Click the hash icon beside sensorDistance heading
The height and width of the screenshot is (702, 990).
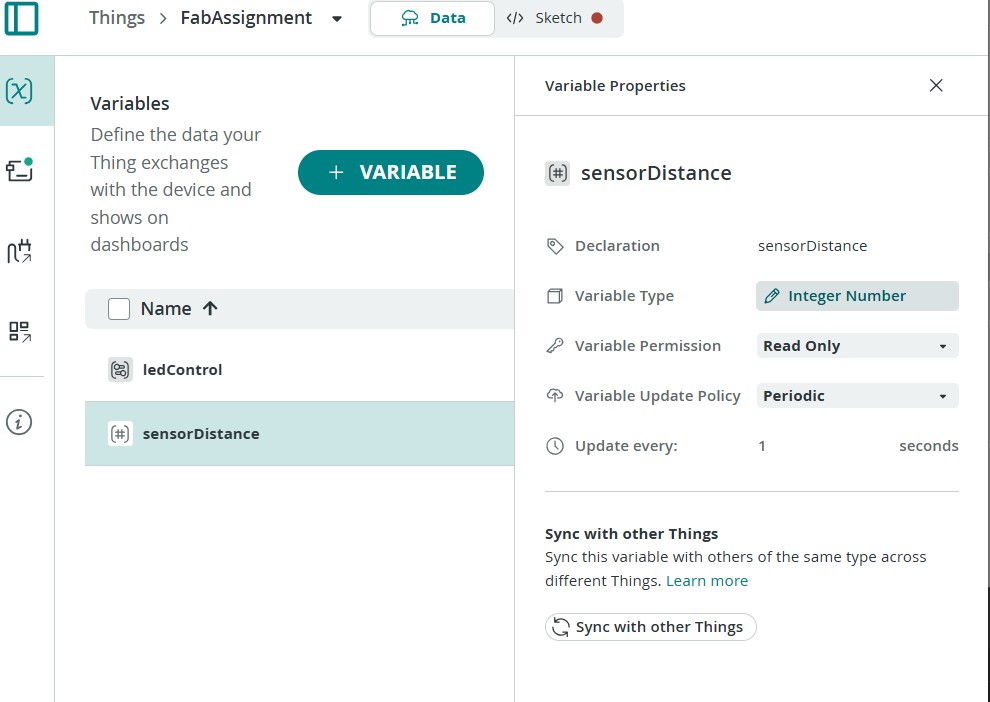(558, 173)
